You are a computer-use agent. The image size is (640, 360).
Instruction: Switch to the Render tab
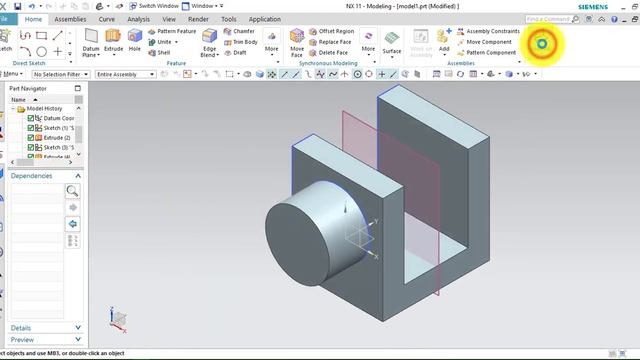click(x=198, y=19)
